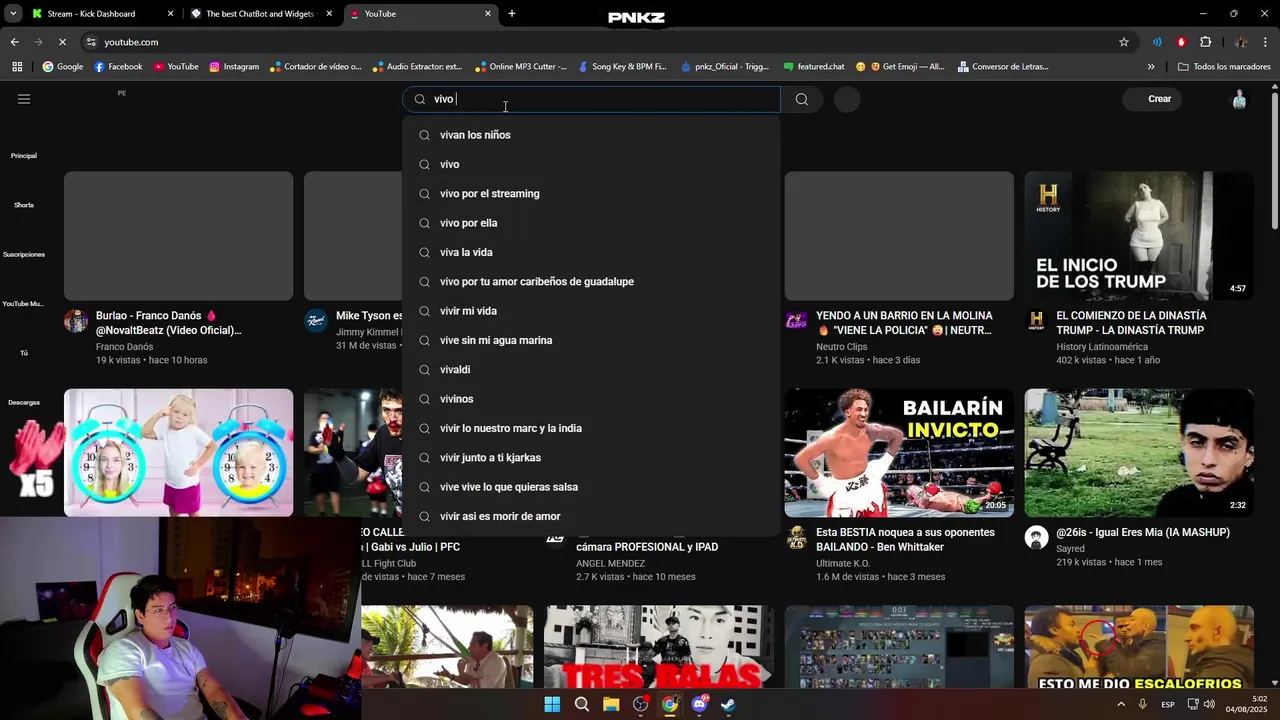
Task: Select suggestion "vivaldi"
Action: click(591, 370)
